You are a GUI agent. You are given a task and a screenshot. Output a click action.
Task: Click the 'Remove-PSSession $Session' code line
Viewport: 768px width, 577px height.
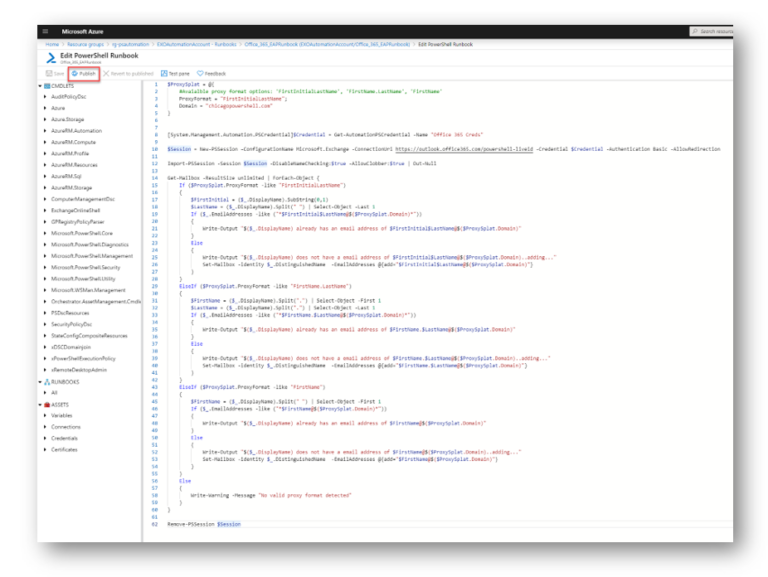point(204,524)
